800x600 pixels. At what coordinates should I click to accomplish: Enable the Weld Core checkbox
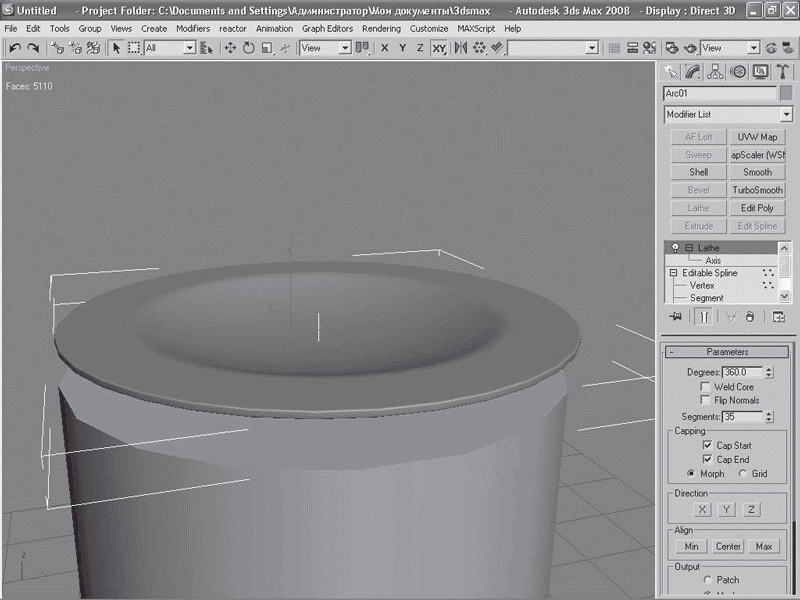coord(706,387)
